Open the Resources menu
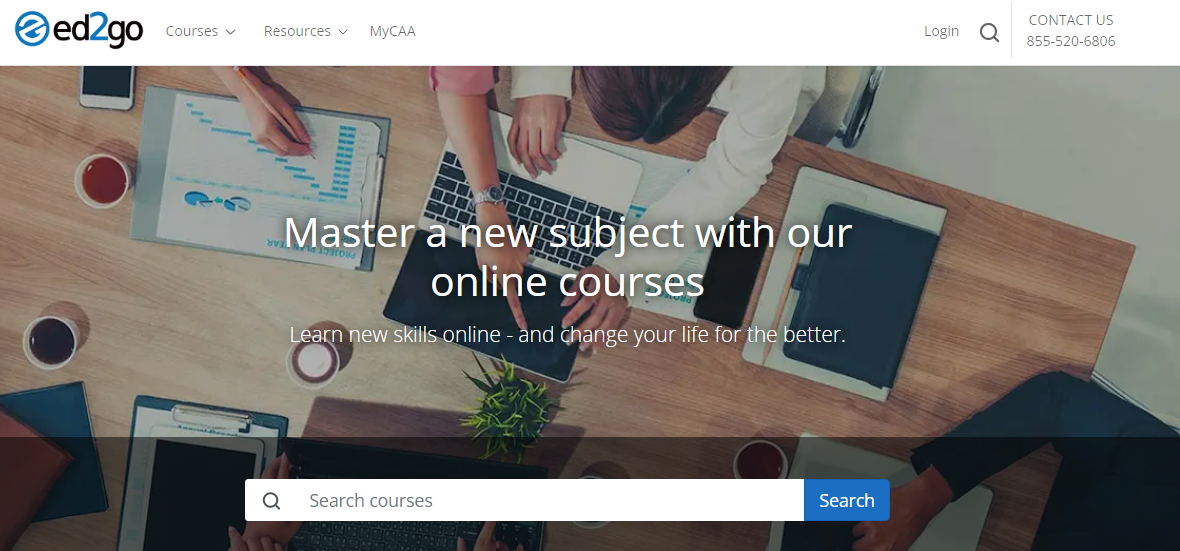The image size is (1180, 551). point(297,31)
